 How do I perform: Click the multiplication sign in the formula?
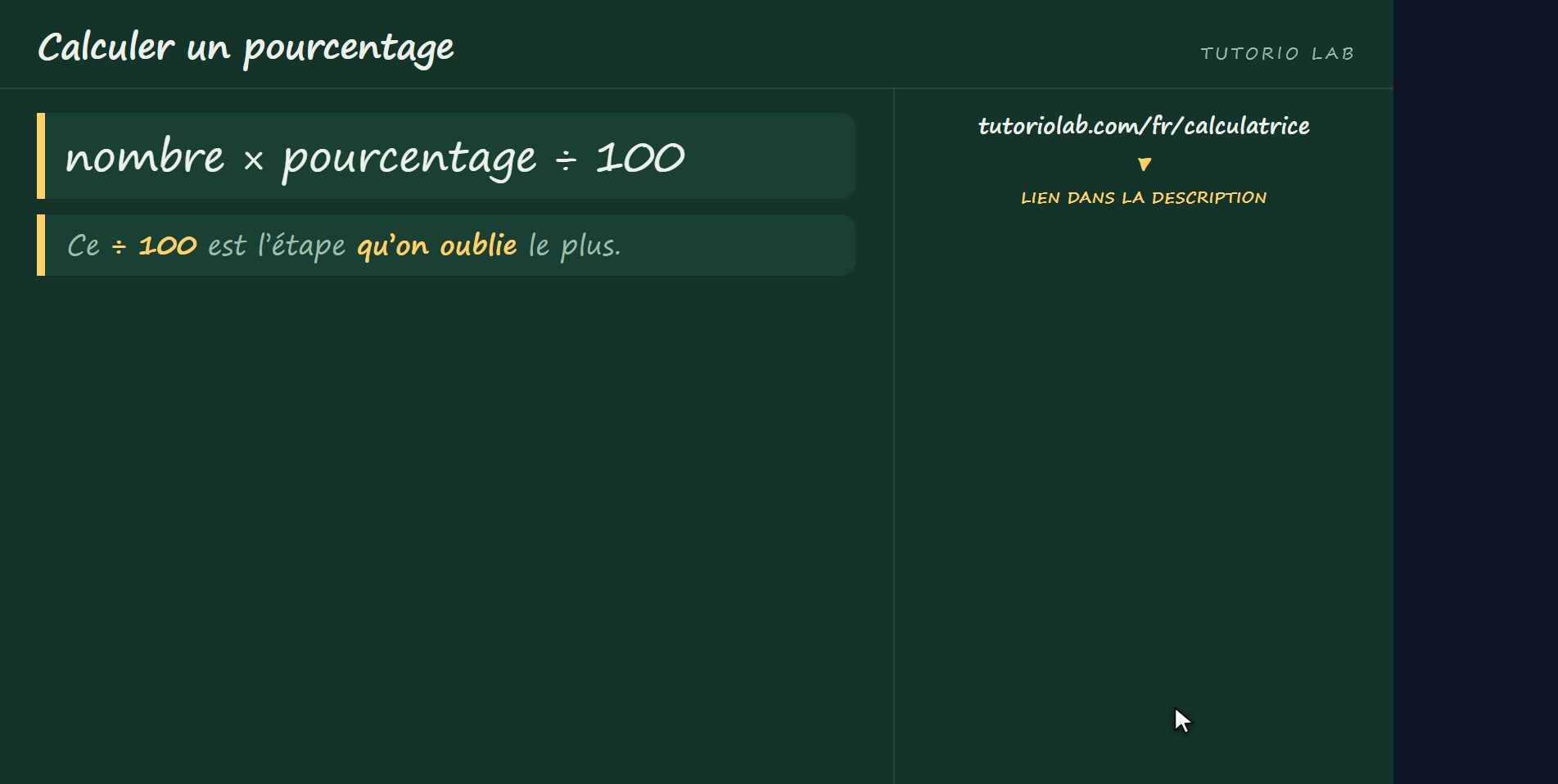253,160
